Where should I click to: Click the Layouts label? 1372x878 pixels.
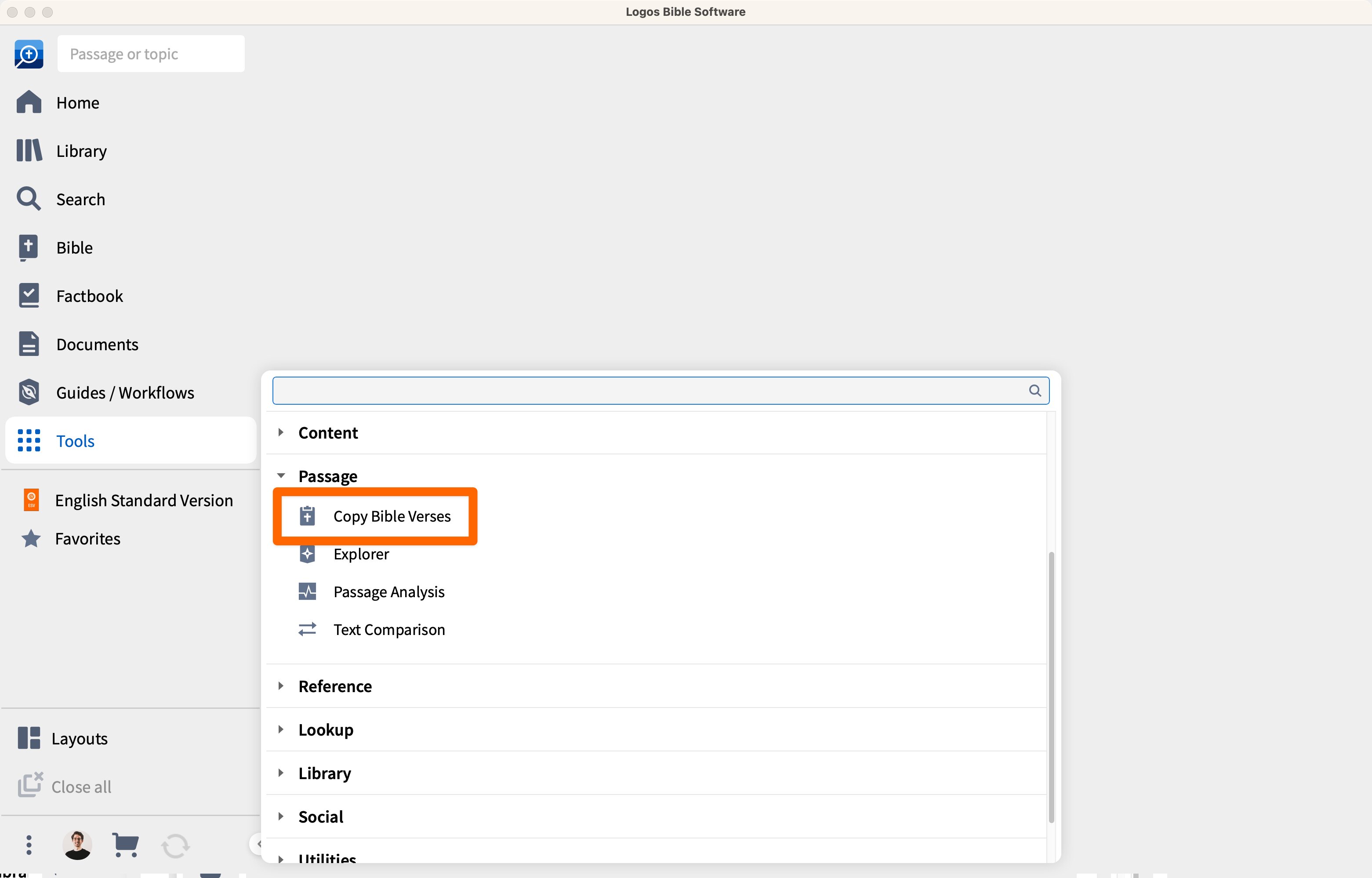80,739
